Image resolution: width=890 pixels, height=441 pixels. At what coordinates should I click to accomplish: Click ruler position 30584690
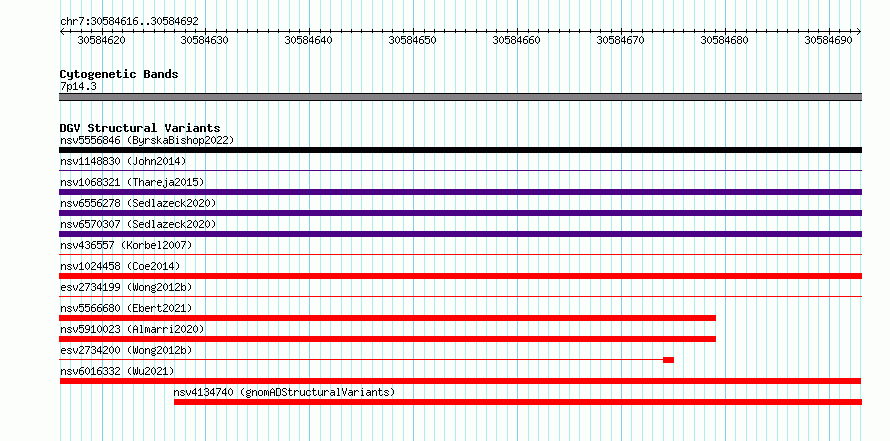point(829,40)
